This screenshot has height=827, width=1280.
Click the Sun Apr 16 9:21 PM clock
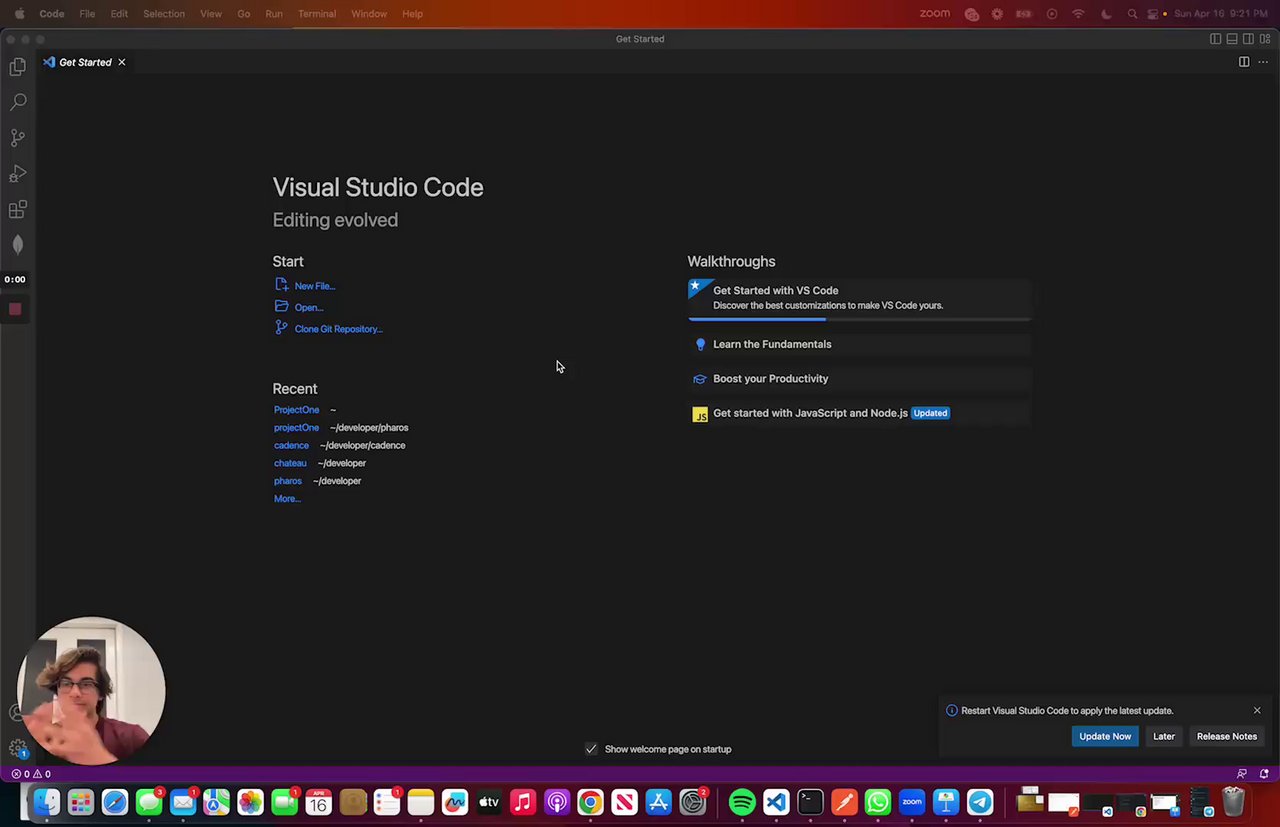click(x=1219, y=14)
